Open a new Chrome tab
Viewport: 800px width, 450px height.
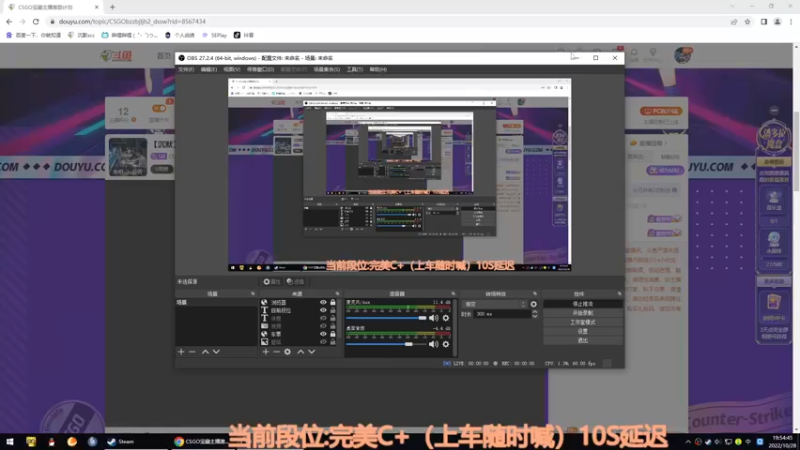coord(112,7)
